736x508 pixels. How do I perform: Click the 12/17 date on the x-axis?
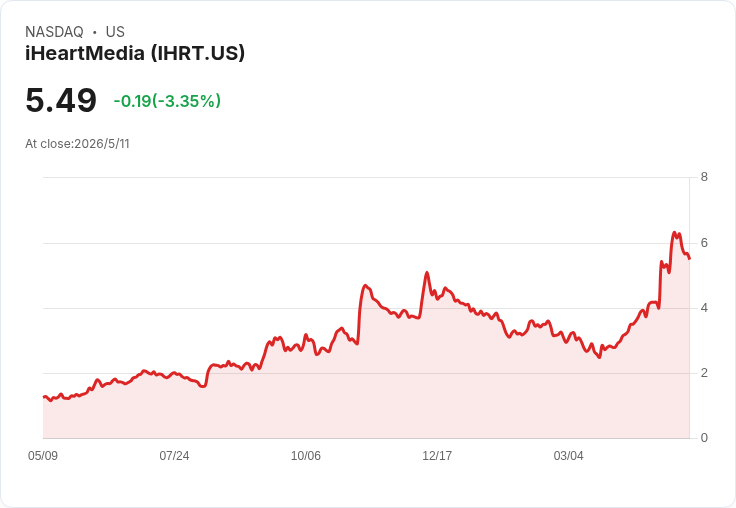click(437, 456)
